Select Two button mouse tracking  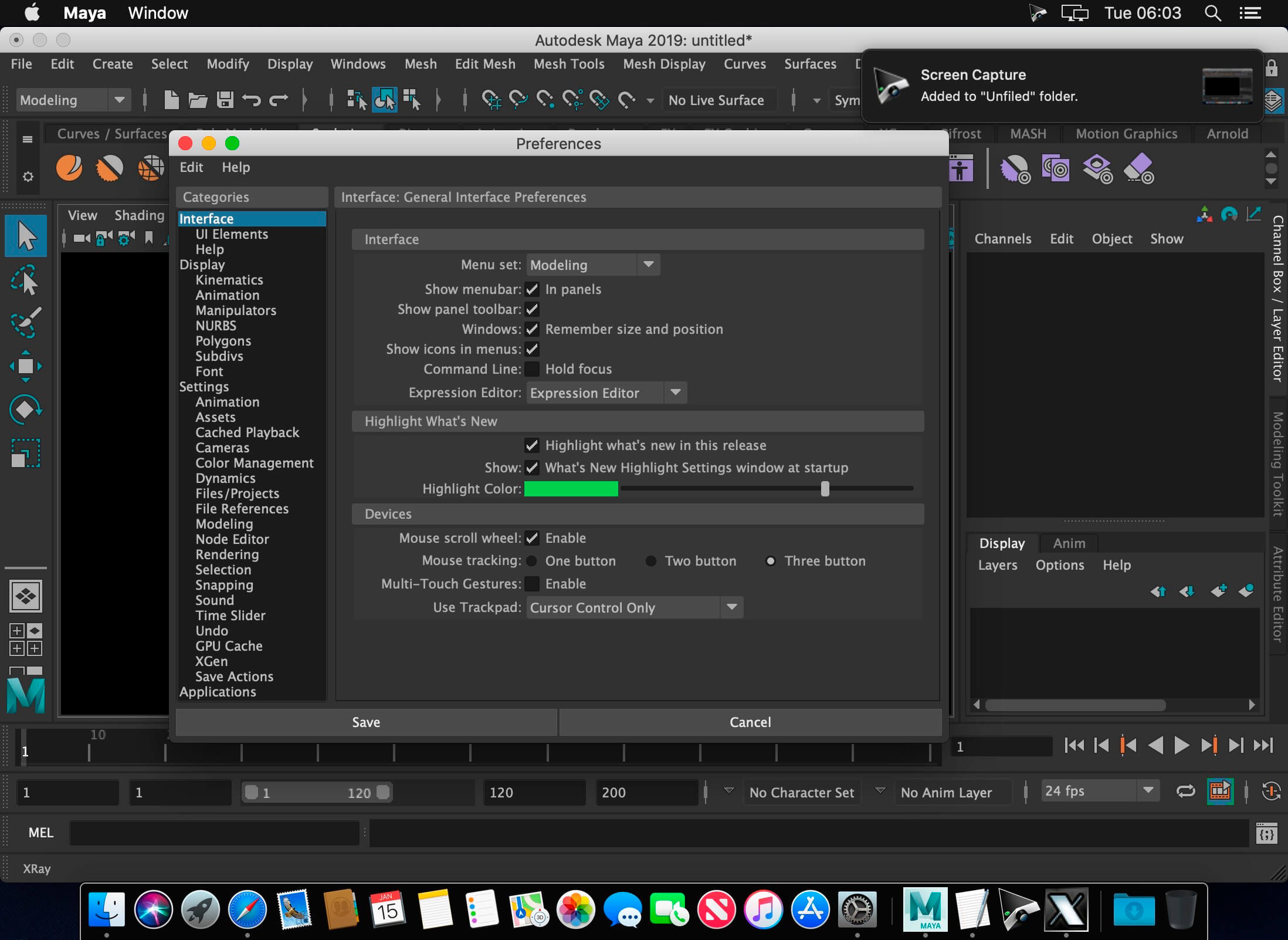click(x=651, y=561)
